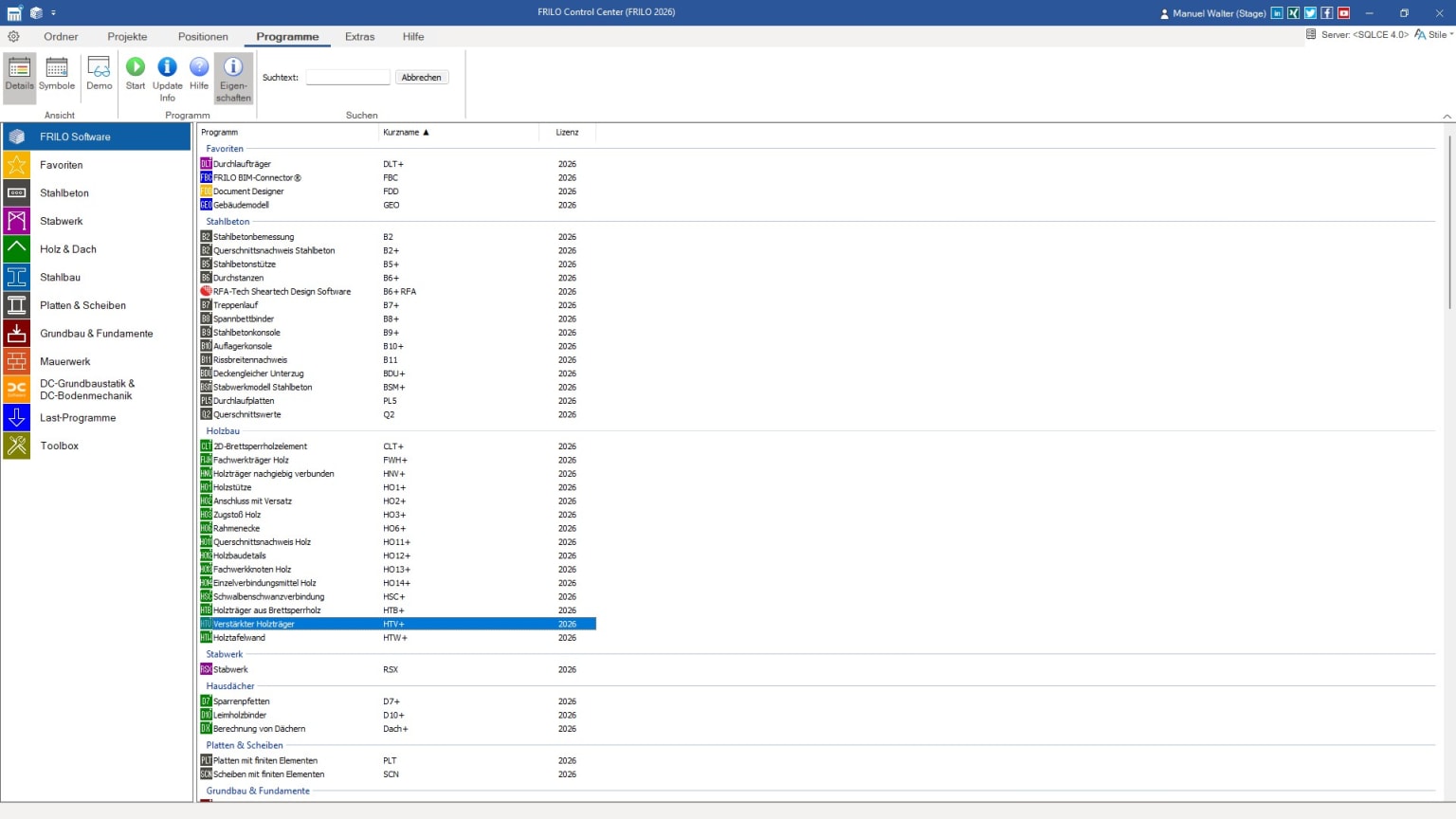
Task: Open quick access toolbar dropdown arrow
Action: [x=53, y=13]
